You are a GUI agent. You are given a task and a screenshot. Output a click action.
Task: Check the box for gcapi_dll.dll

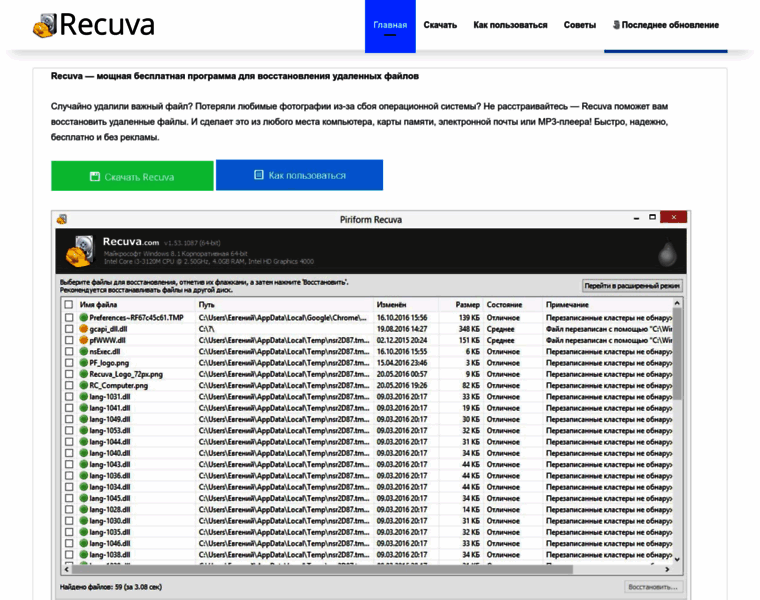[69, 329]
